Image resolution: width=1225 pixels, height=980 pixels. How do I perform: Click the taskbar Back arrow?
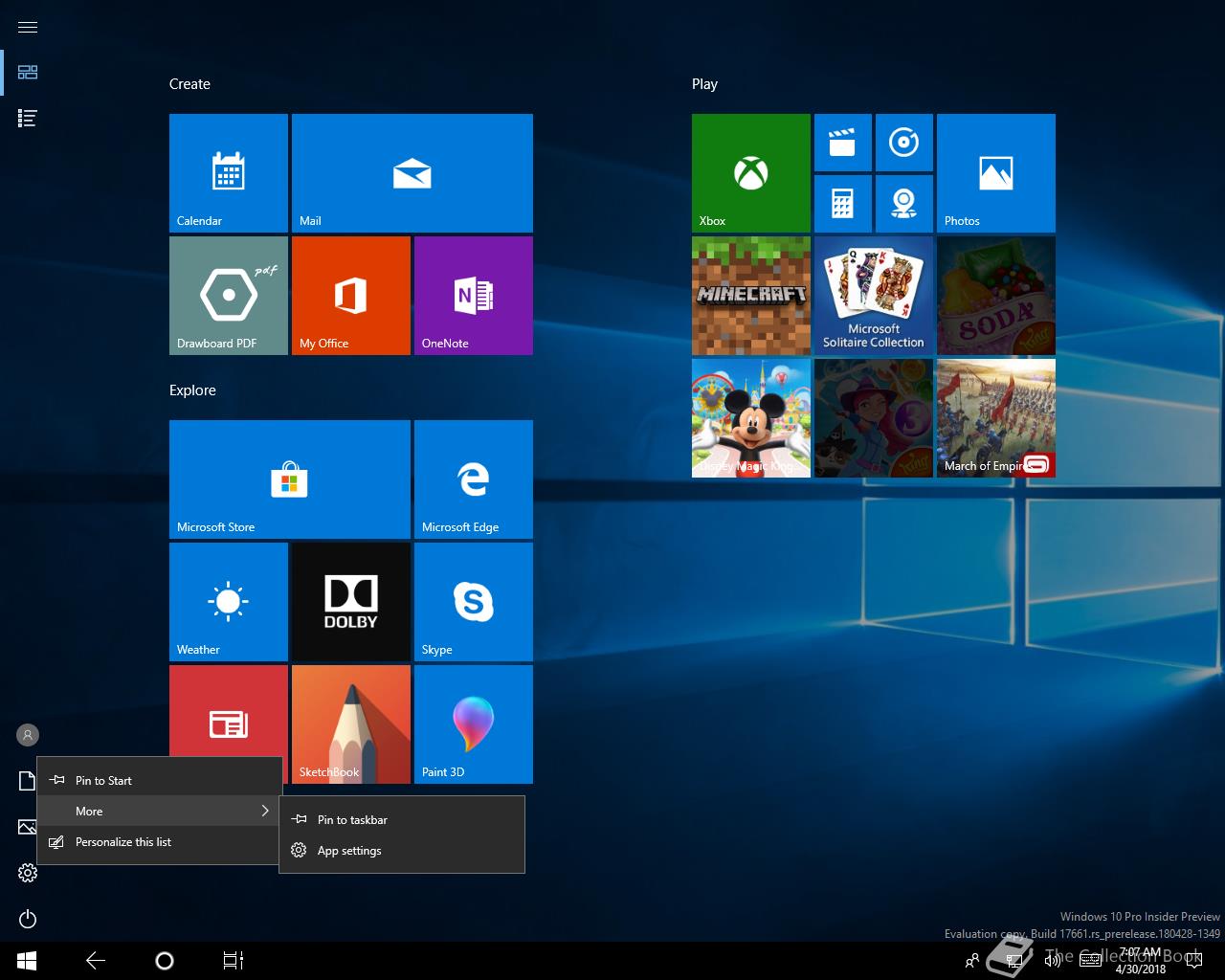[96, 961]
